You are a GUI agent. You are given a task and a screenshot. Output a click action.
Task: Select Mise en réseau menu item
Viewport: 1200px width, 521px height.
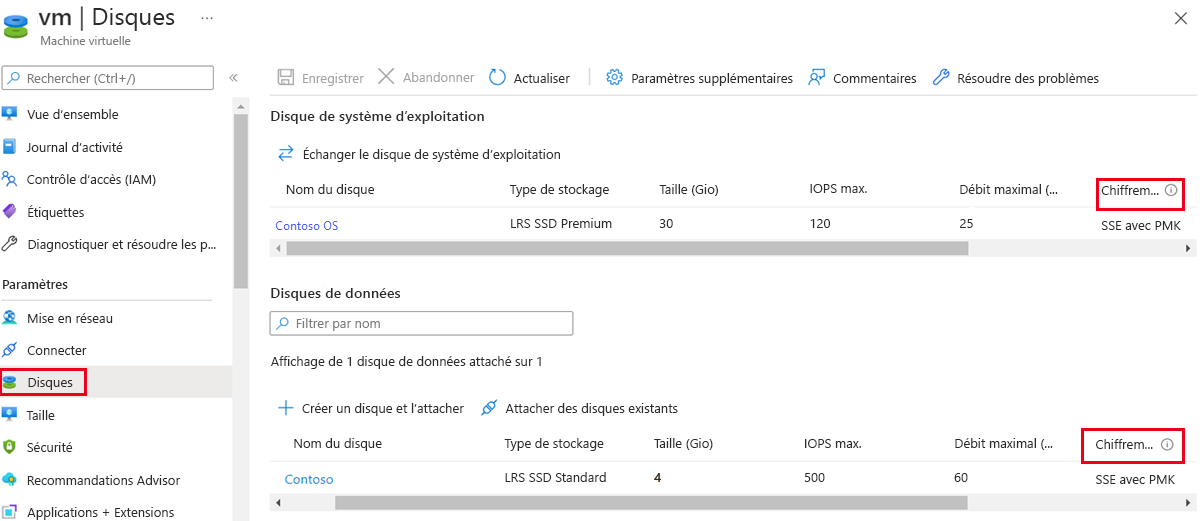[69, 318]
